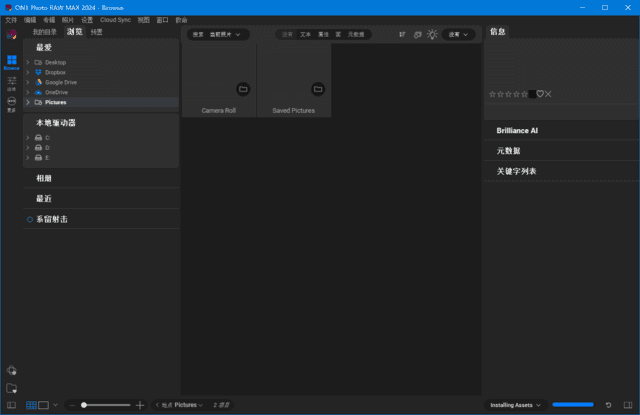Expand the Desktop folder tree arrow

coord(28,62)
